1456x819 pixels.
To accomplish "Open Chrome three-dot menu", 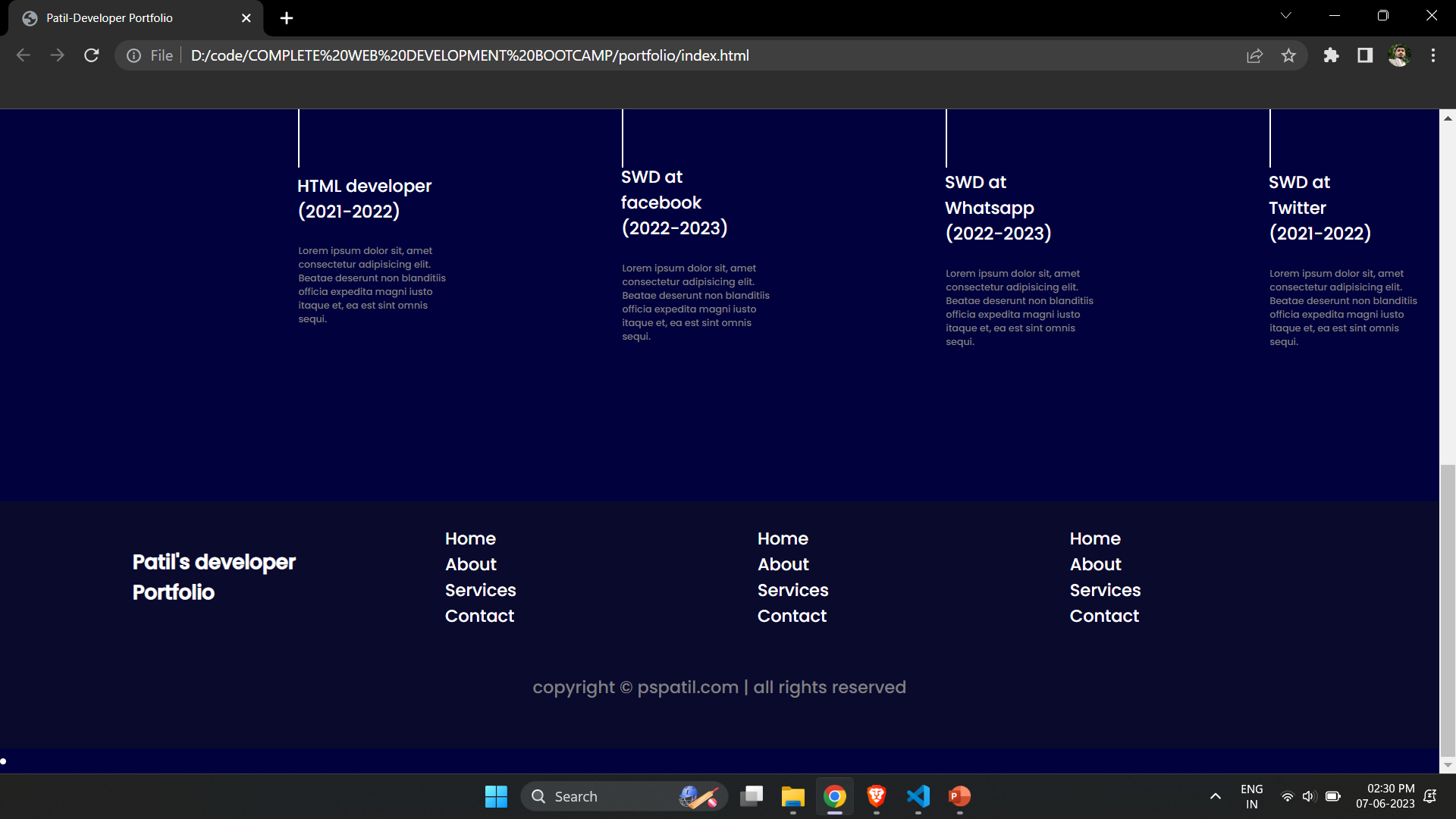I will 1432,55.
